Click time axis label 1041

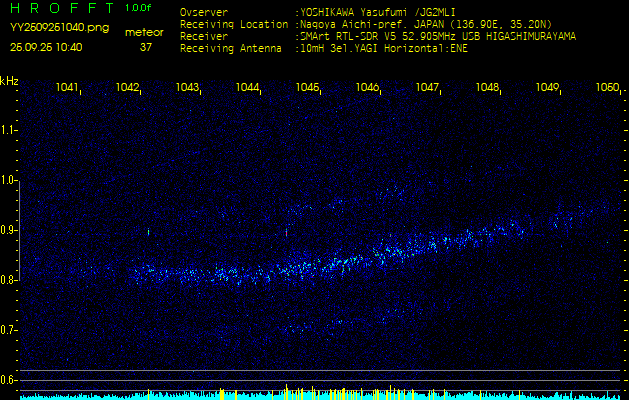pyautogui.click(x=67, y=87)
